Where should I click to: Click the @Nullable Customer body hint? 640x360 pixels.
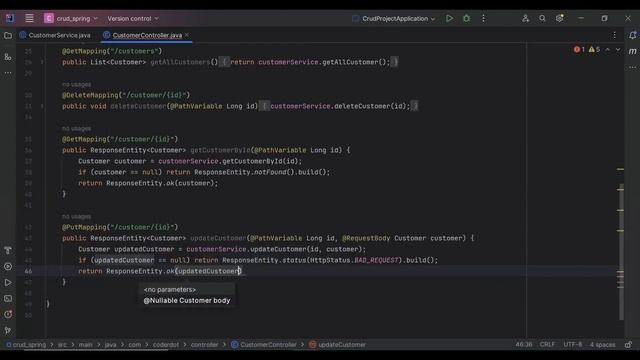click(187, 300)
